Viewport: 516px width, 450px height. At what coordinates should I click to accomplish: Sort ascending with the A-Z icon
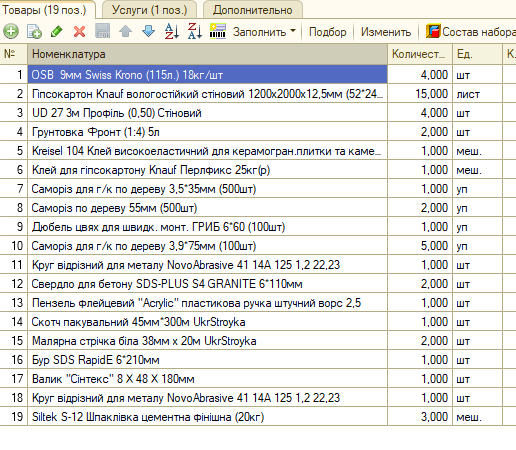(x=172, y=32)
